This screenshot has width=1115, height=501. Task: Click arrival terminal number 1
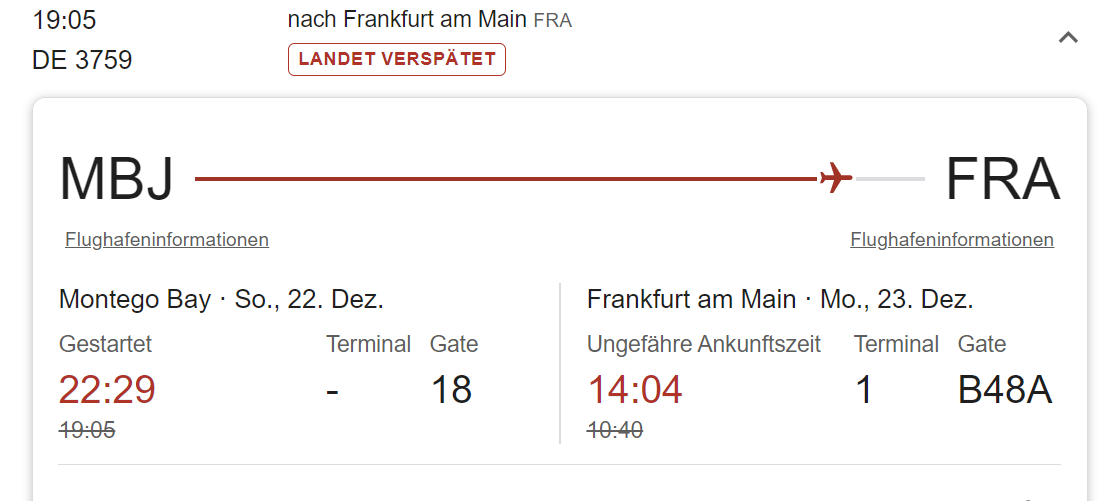pos(864,389)
